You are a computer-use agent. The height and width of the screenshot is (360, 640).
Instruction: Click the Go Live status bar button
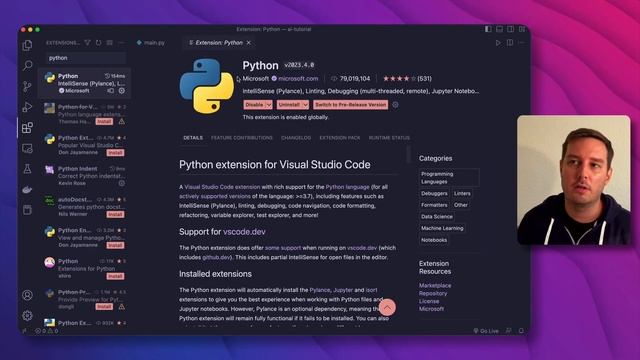click(x=486, y=331)
